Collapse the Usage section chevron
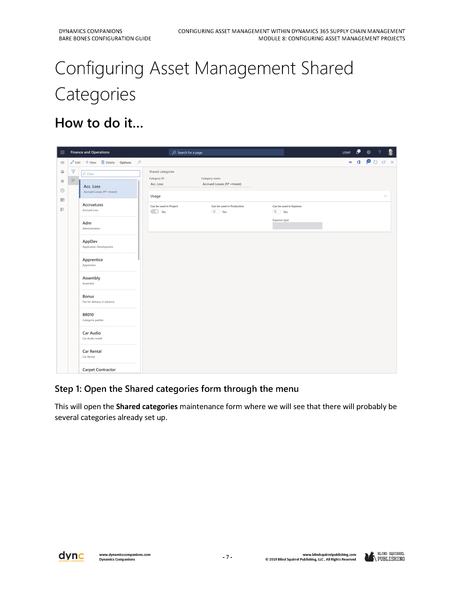This screenshot has width=464, height=600. coord(385,196)
